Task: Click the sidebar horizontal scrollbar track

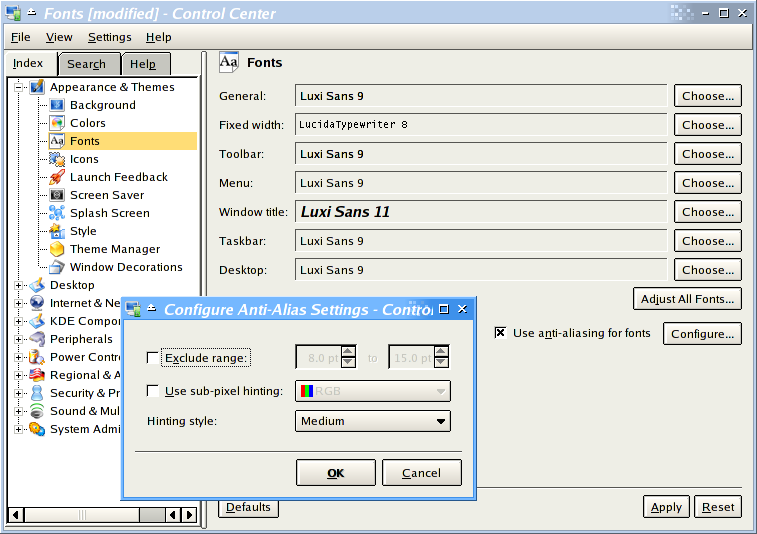Action: [90, 515]
